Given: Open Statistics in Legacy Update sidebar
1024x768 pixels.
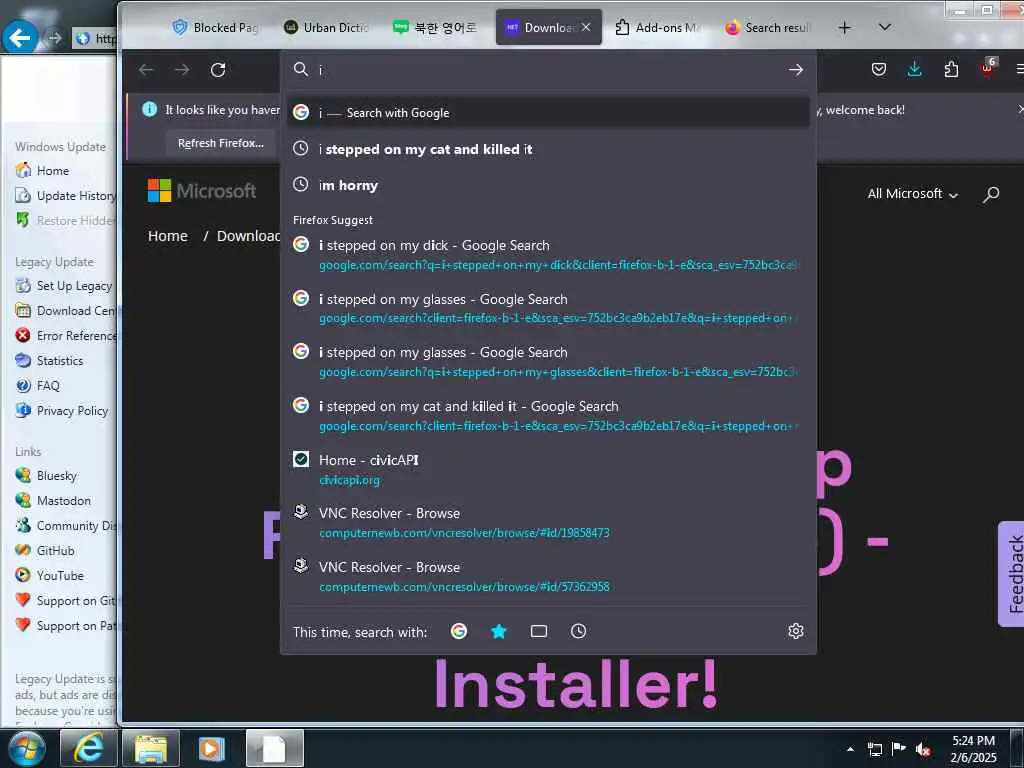Looking at the screenshot, I should [x=60, y=360].
